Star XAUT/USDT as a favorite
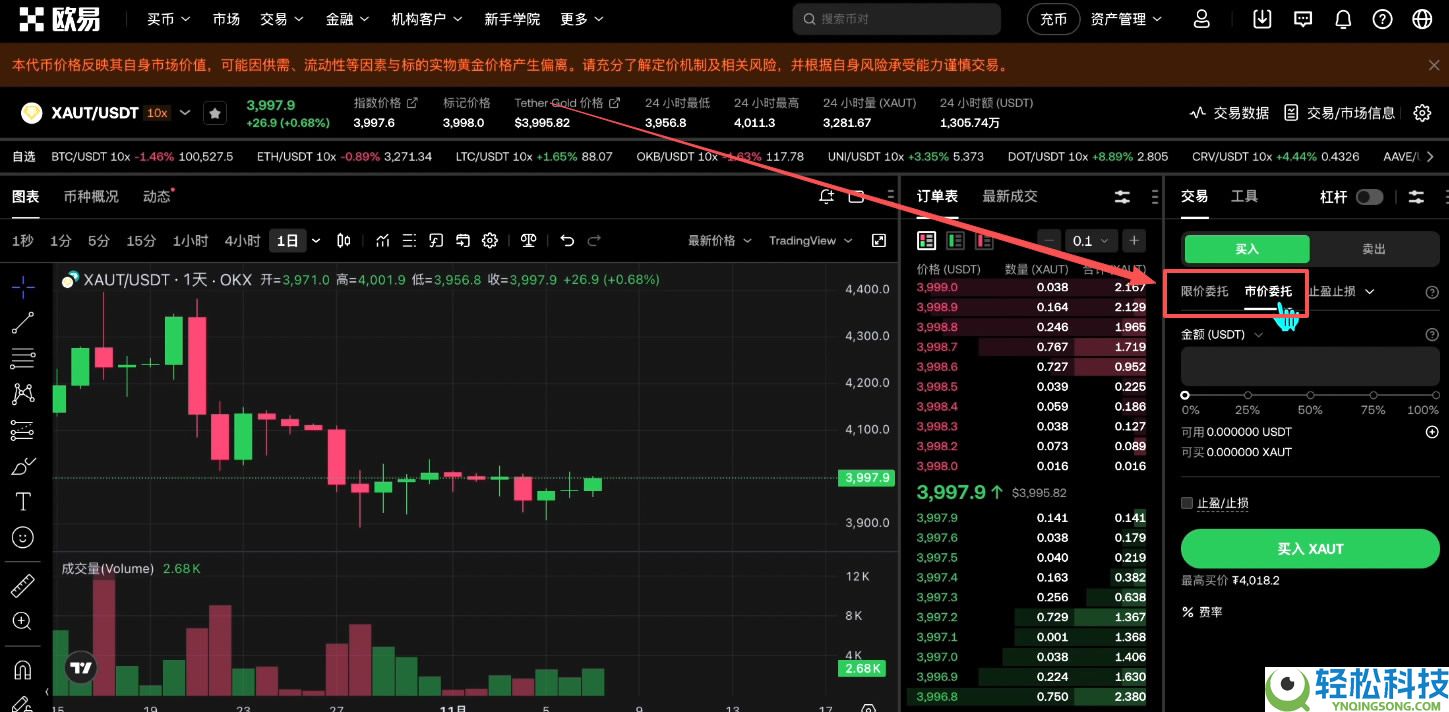 point(214,113)
